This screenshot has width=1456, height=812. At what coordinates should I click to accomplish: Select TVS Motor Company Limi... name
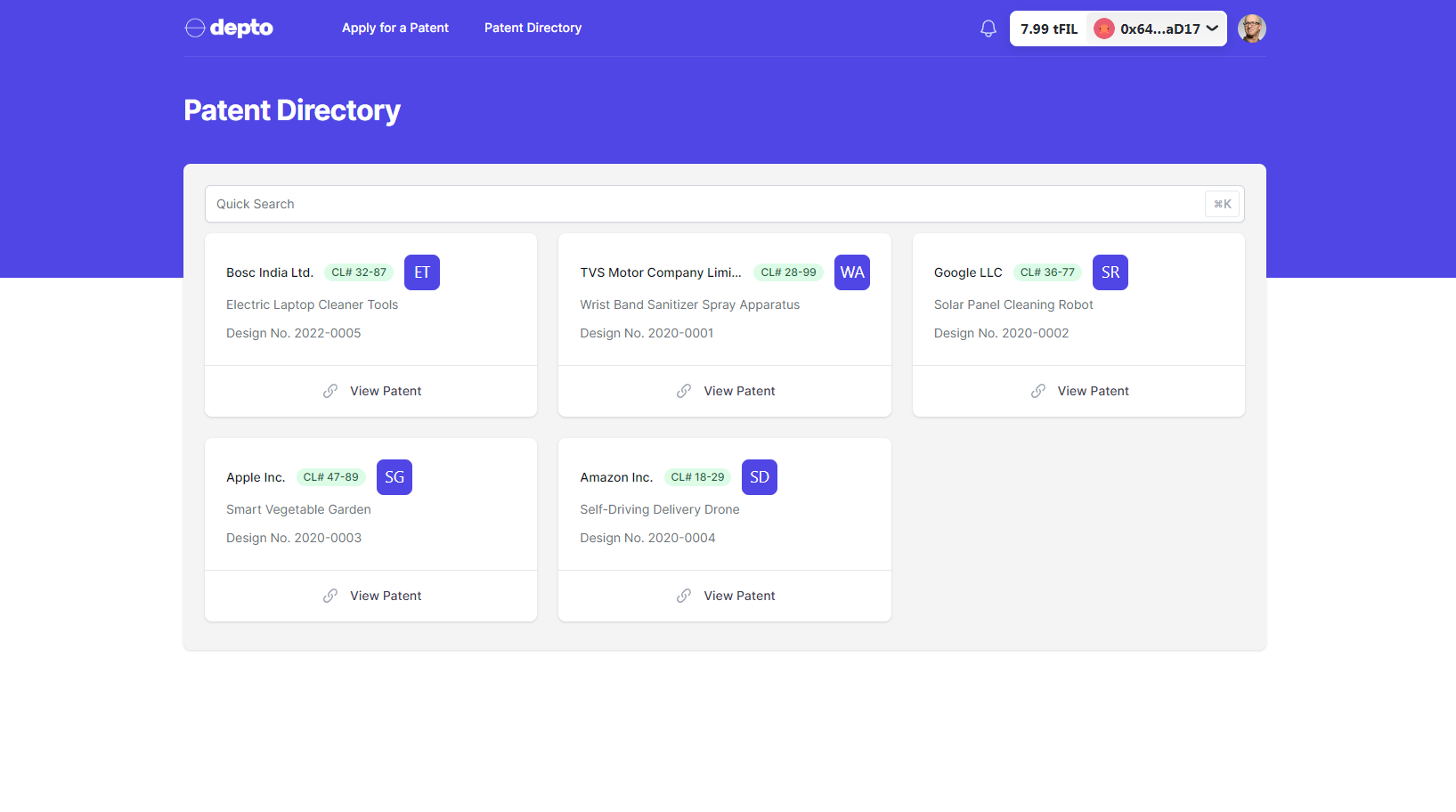(661, 272)
